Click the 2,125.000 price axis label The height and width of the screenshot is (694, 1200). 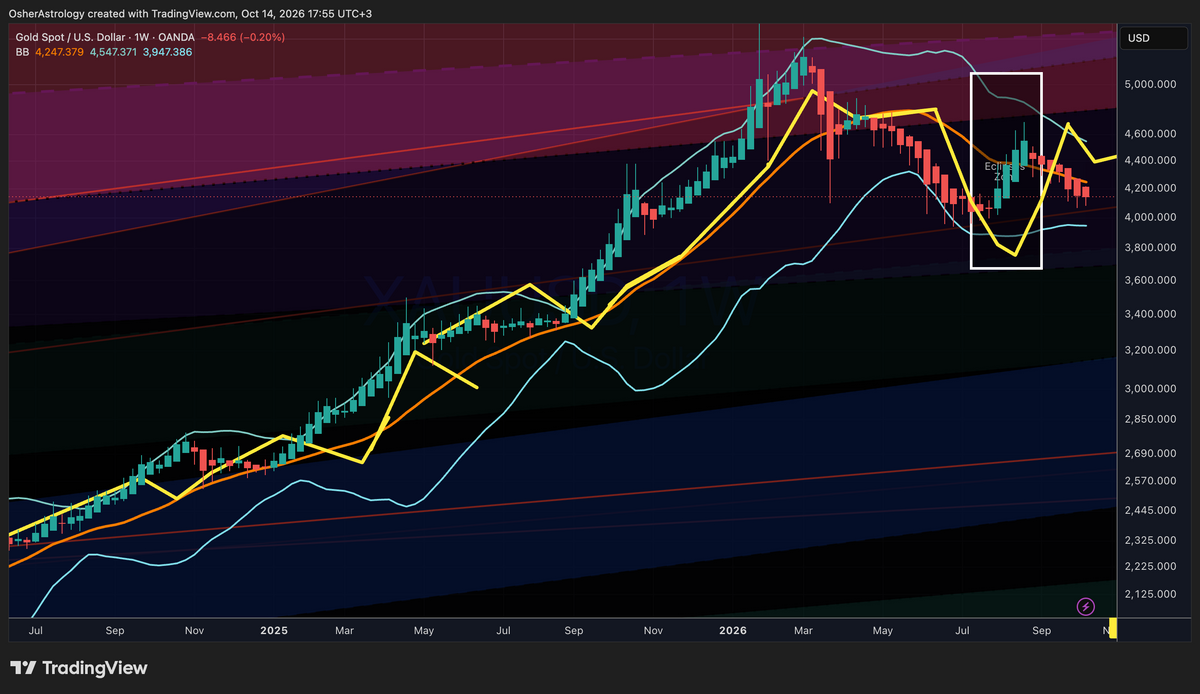(1148, 594)
